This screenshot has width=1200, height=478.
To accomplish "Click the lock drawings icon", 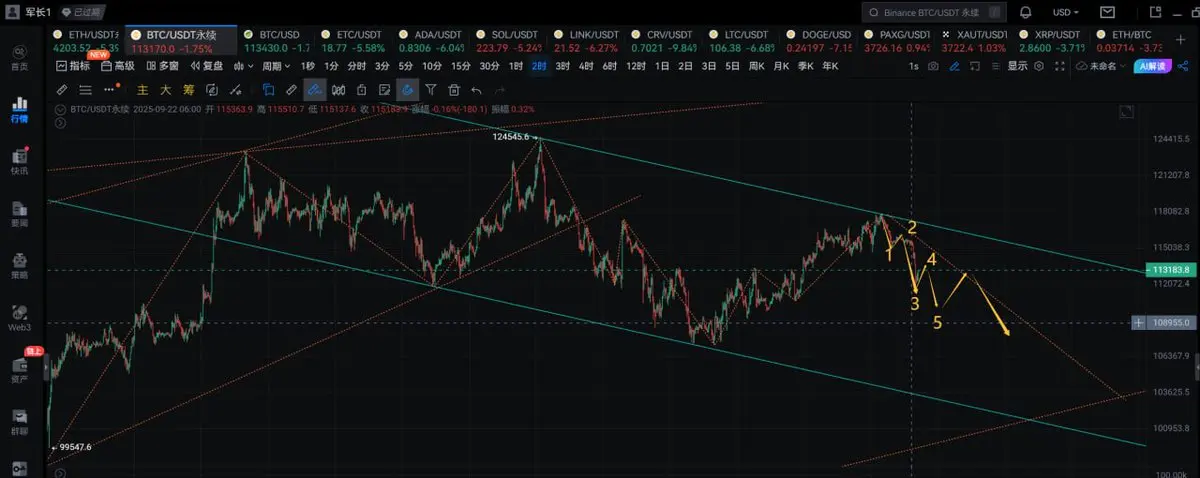I will (x=361, y=89).
